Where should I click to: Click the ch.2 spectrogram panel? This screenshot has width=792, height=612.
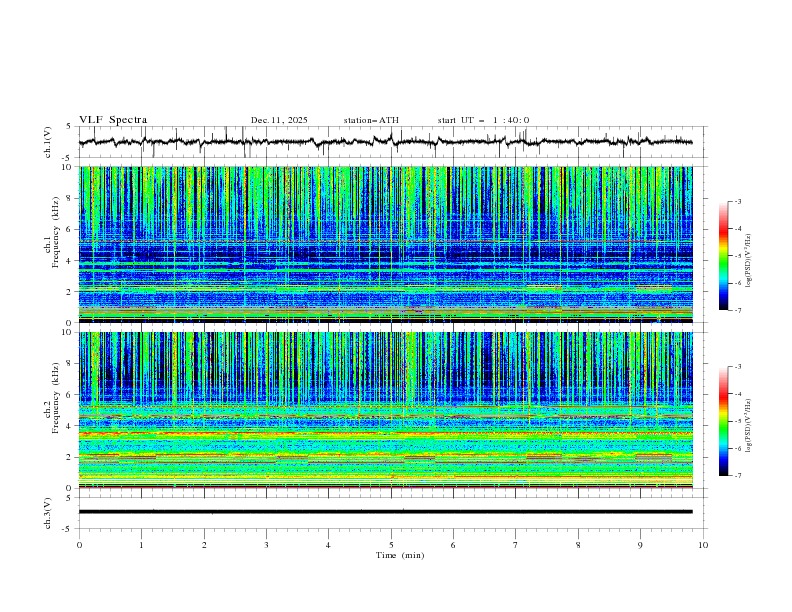click(385, 410)
